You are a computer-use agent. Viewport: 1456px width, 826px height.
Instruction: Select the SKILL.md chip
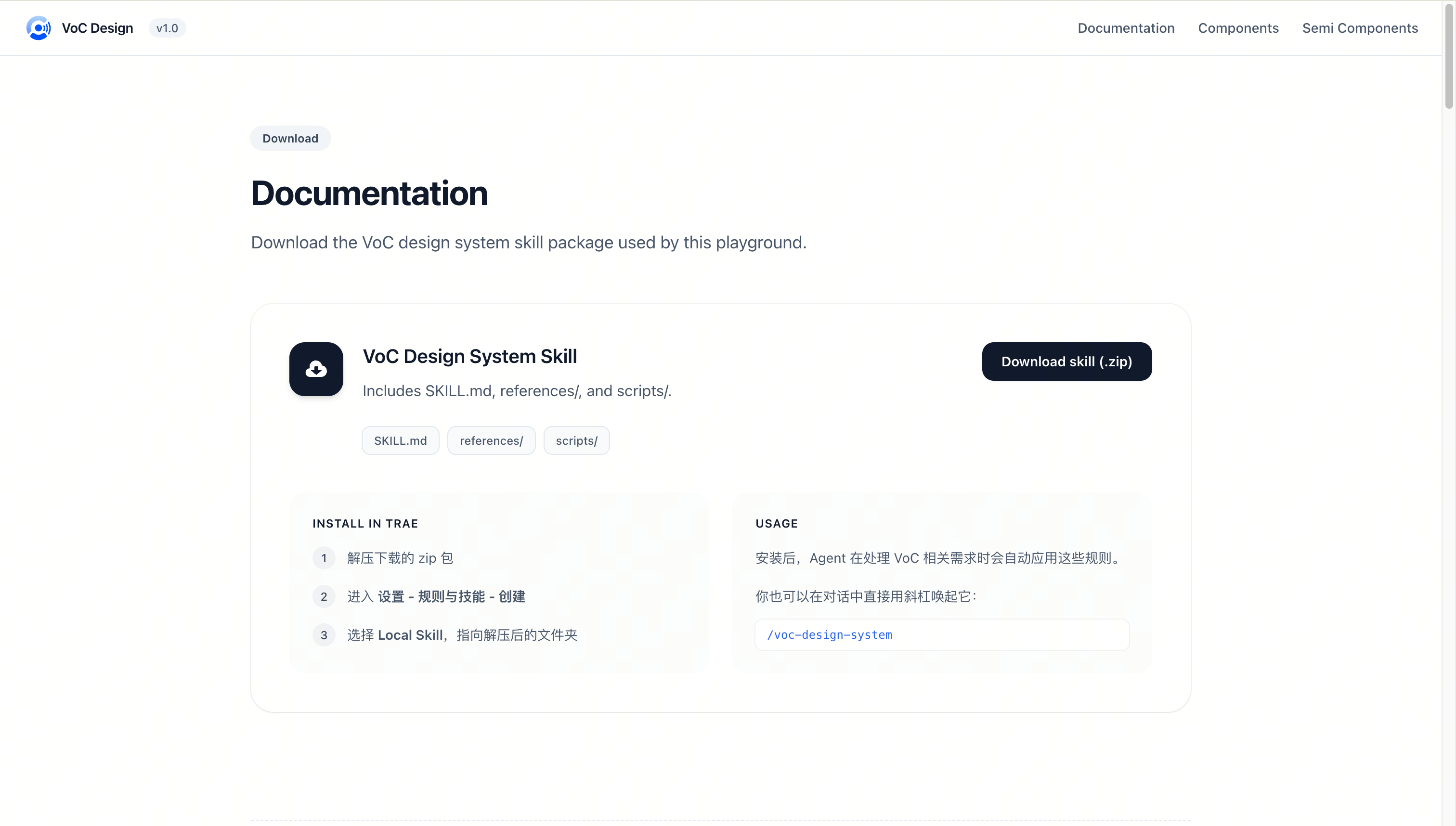[400, 440]
